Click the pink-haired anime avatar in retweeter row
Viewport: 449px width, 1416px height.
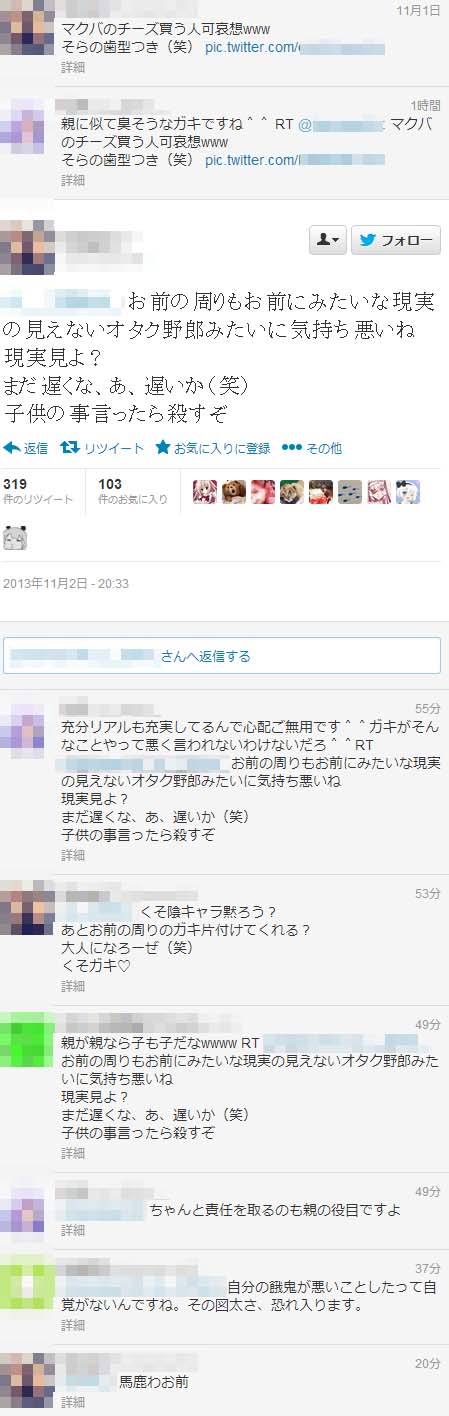pyautogui.click(x=205, y=491)
